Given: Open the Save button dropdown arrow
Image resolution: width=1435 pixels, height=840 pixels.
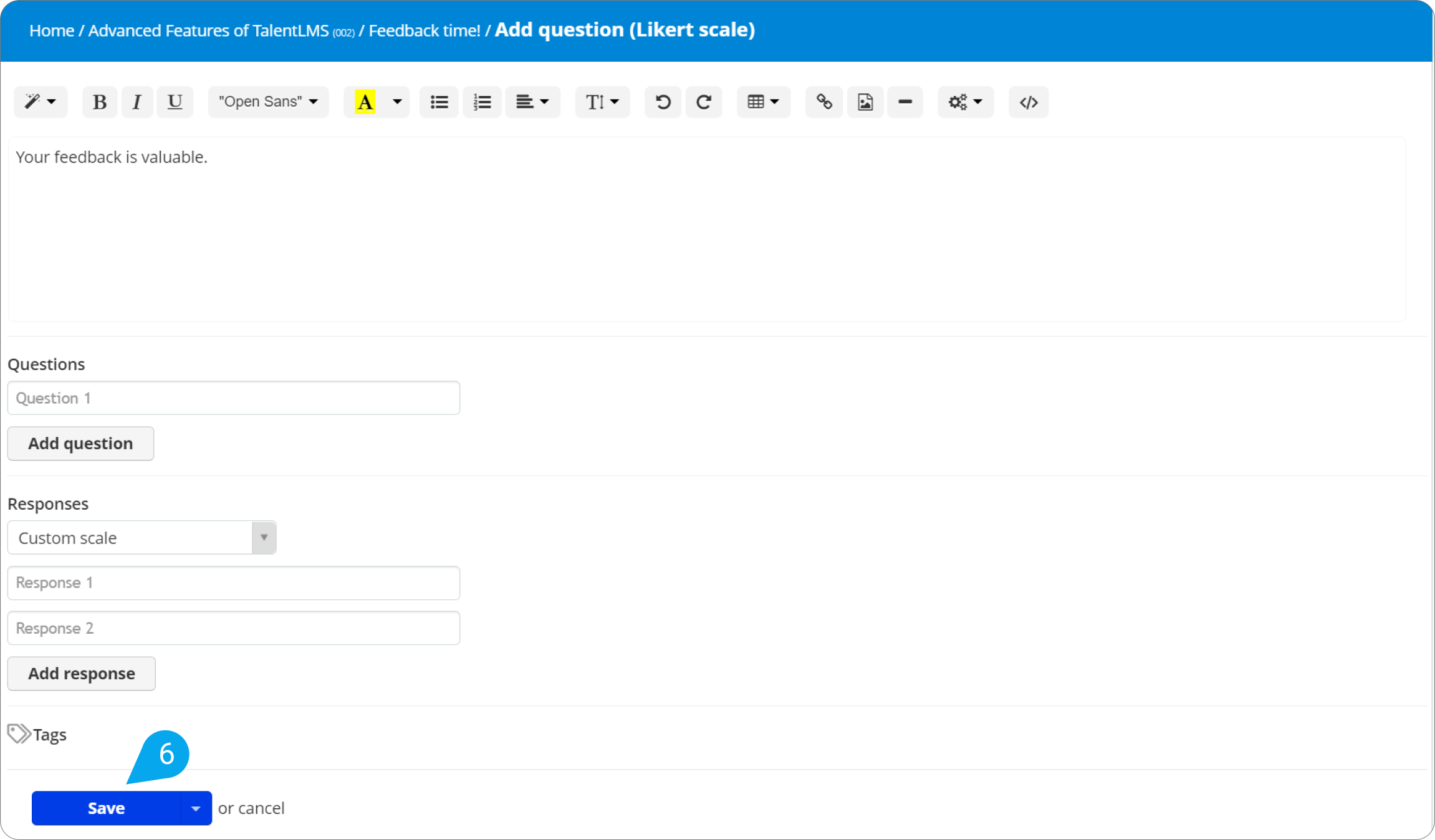Looking at the screenshot, I should [x=196, y=808].
